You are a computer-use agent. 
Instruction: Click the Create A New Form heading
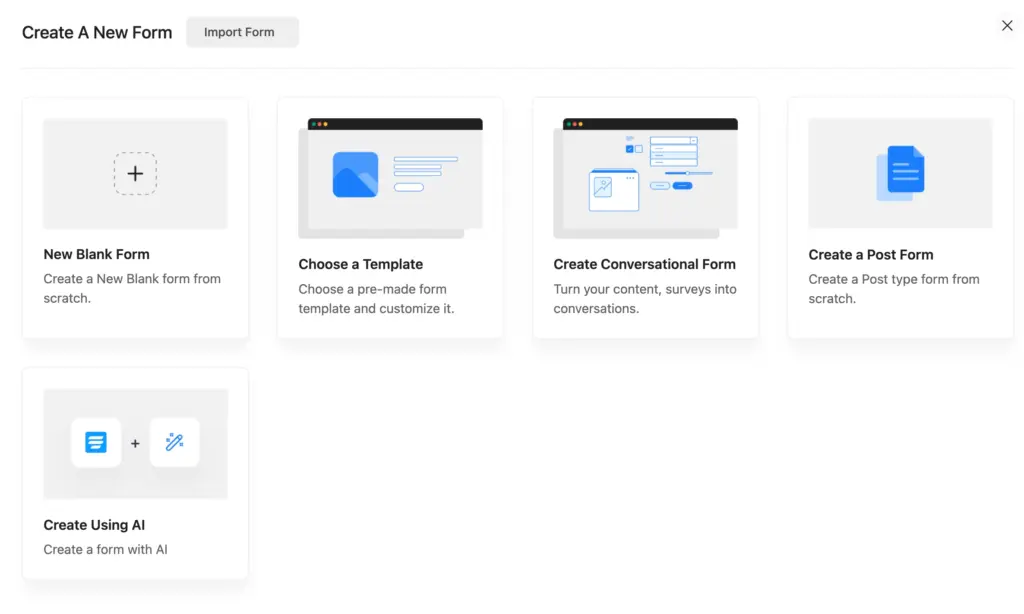point(96,32)
